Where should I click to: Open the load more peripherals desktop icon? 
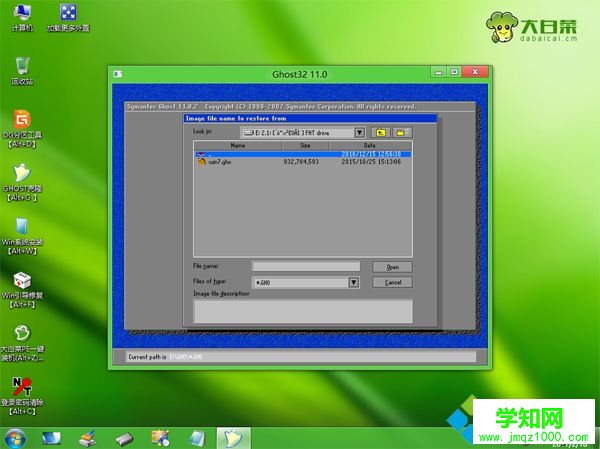(68, 17)
